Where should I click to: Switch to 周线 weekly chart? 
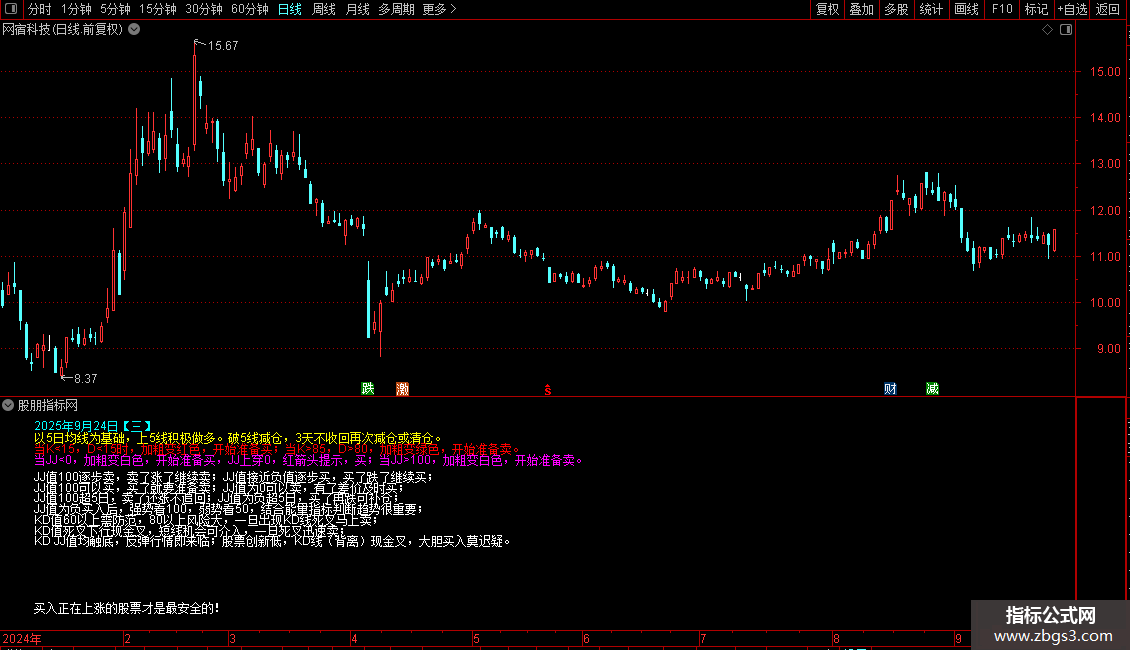[x=324, y=9]
